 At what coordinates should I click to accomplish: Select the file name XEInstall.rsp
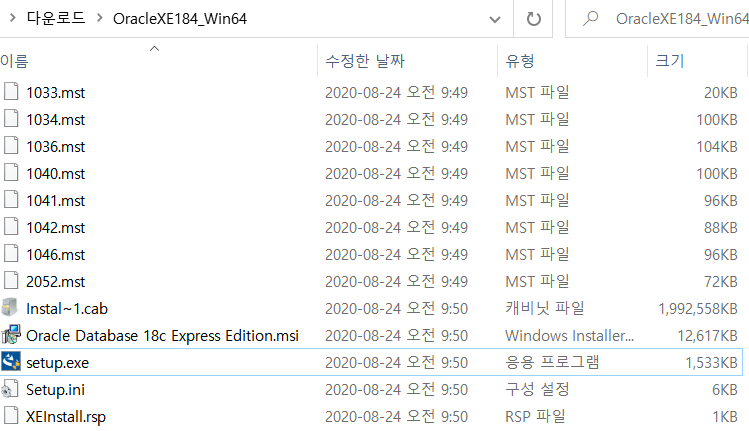pyautogui.click(x=66, y=417)
